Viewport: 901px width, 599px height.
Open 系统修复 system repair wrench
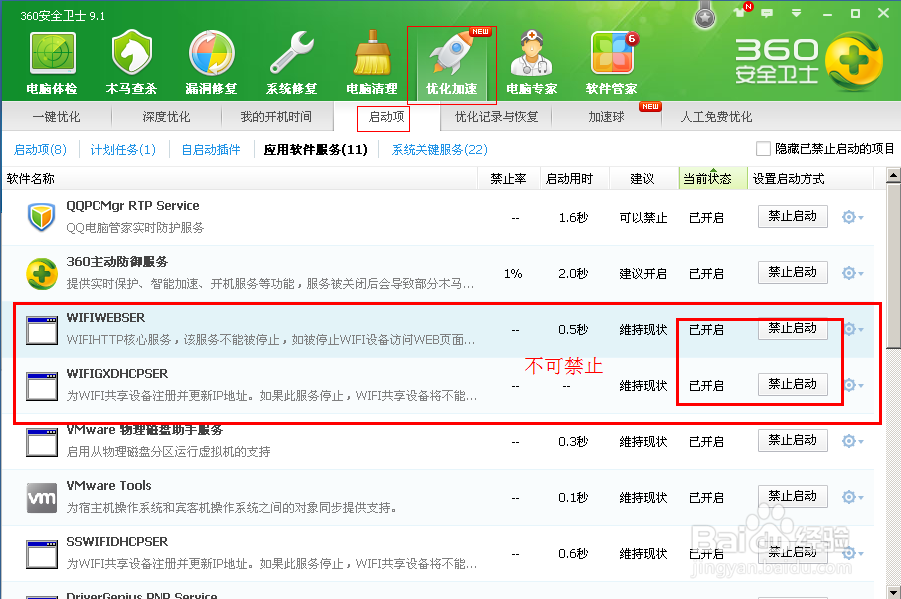[x=291, y=63]
